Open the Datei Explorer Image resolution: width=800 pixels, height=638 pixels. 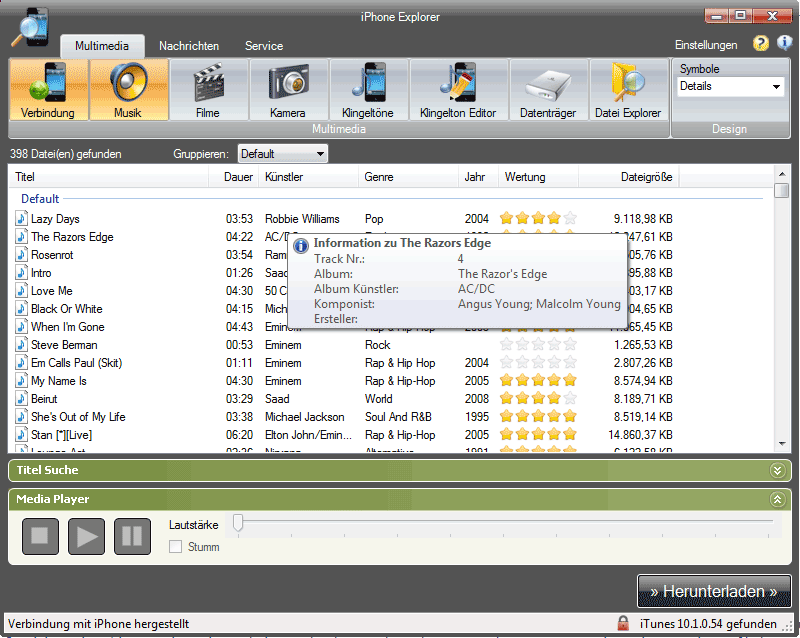point(629,90)
